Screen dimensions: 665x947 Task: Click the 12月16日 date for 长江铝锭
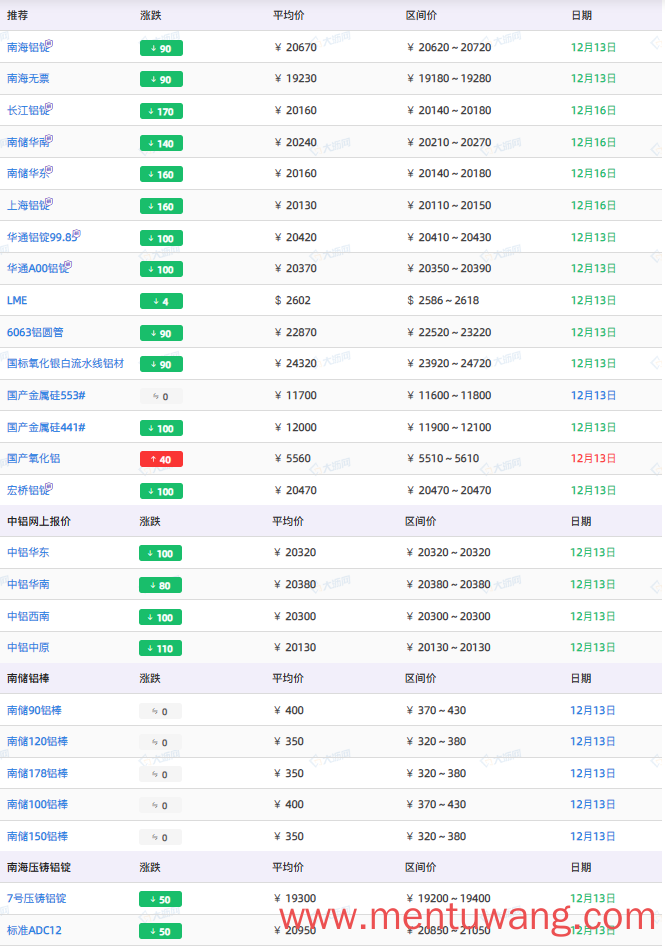(593, 111)
